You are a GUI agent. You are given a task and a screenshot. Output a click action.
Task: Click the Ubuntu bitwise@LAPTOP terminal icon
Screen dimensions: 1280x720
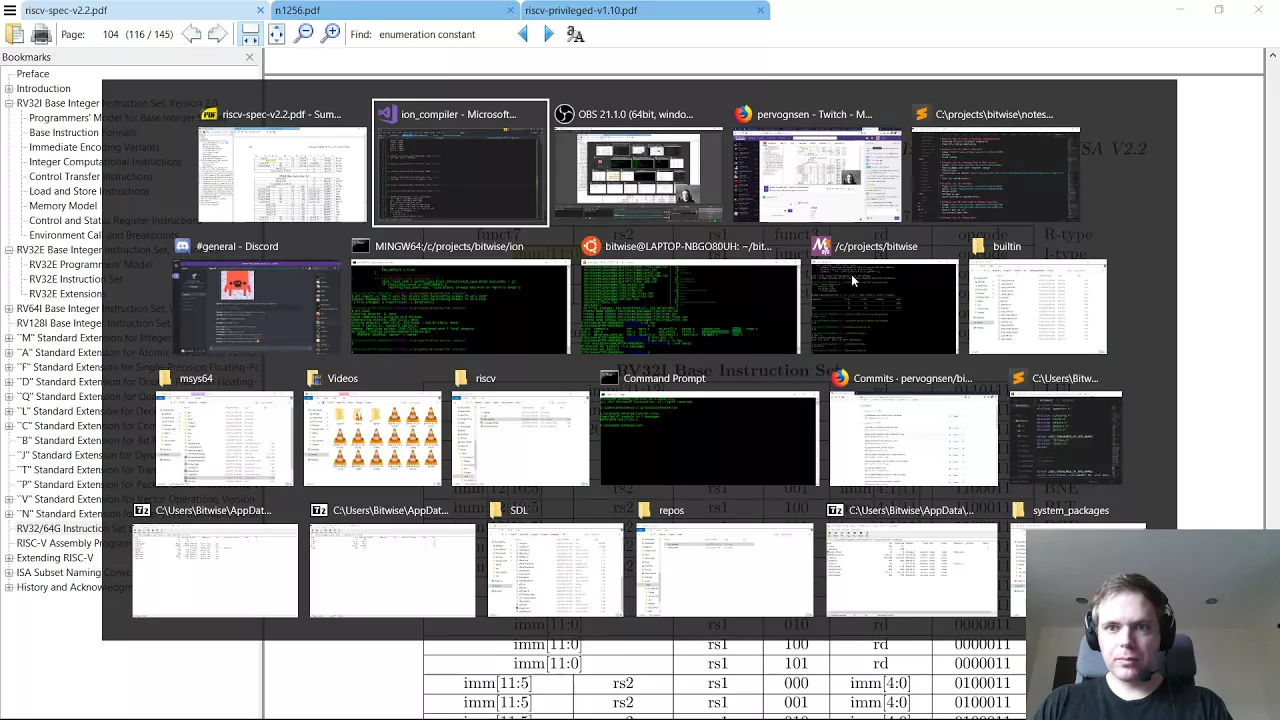coord(591,246)
